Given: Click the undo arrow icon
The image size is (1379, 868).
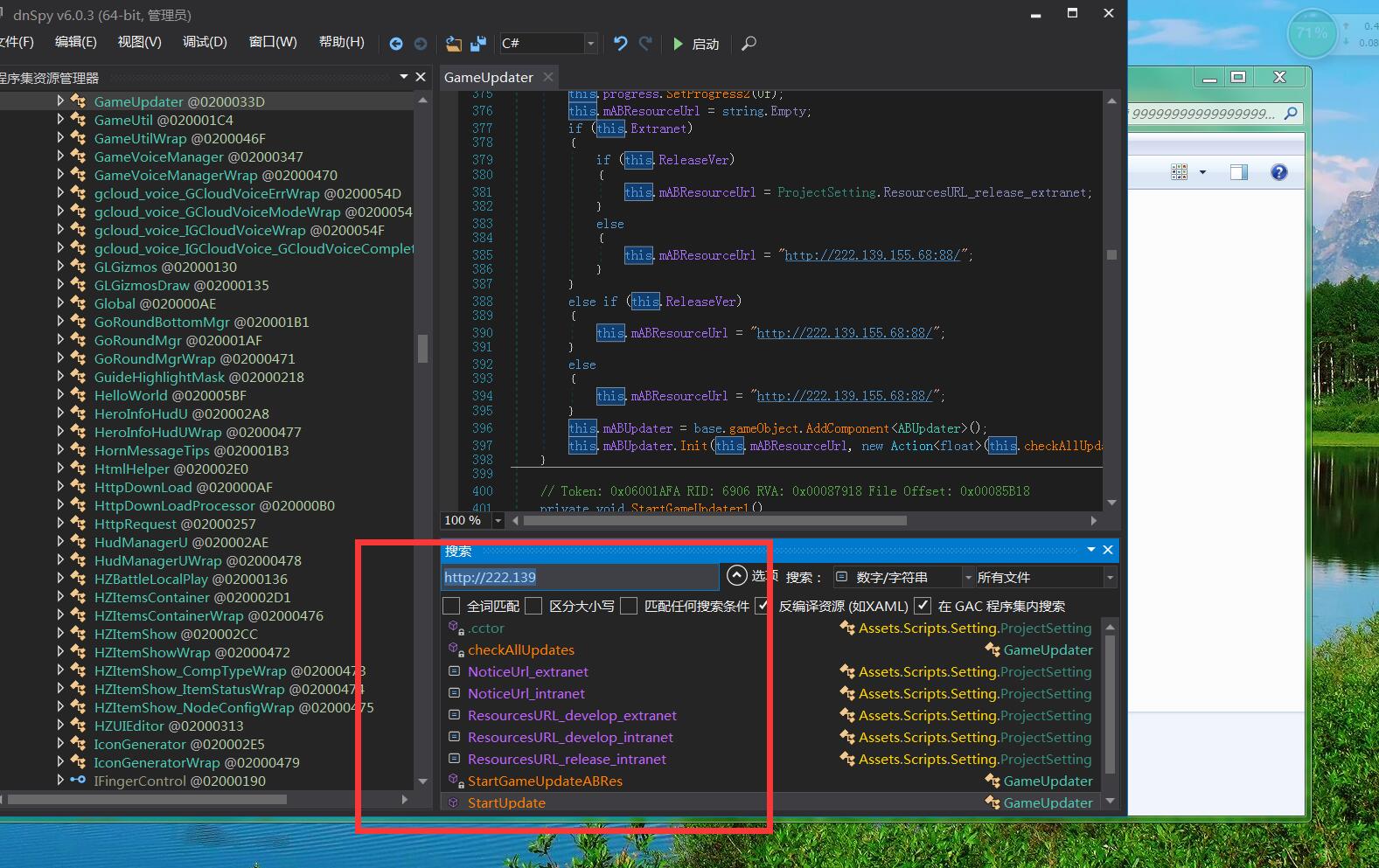Looking at the screenshot, I should [620, 44].
